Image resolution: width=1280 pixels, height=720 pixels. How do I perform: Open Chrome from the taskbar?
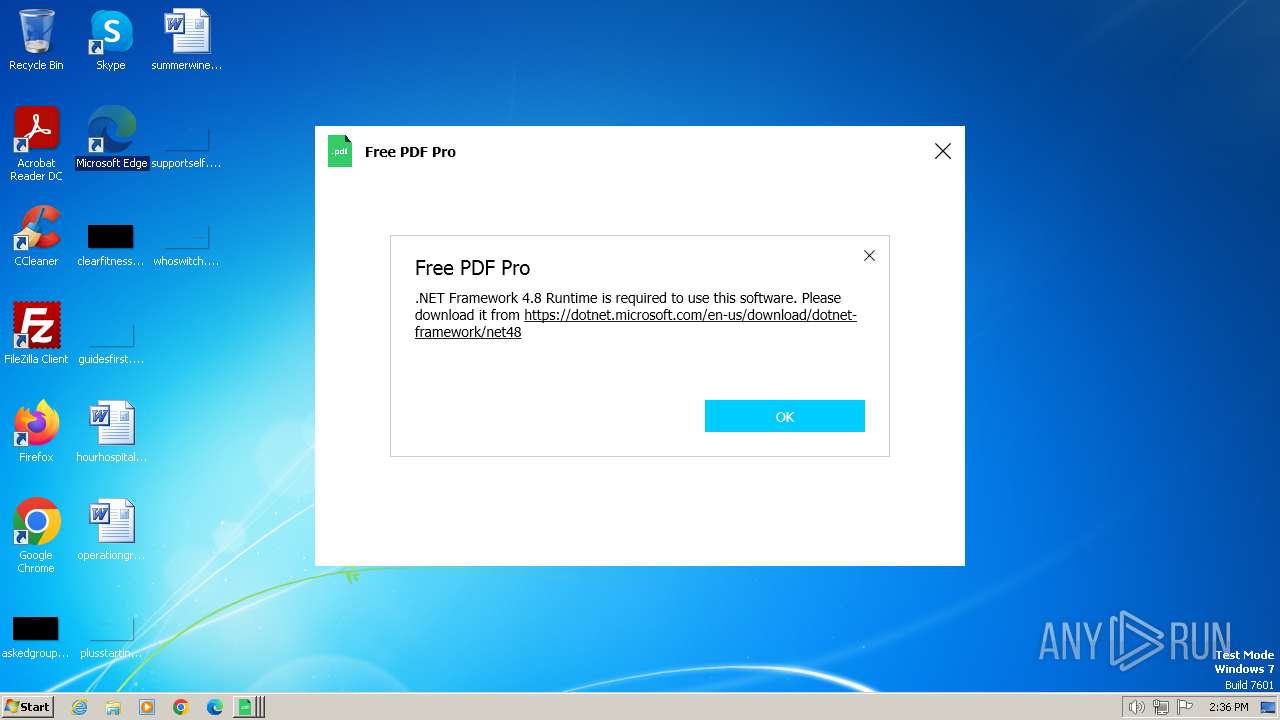point(181,707)
